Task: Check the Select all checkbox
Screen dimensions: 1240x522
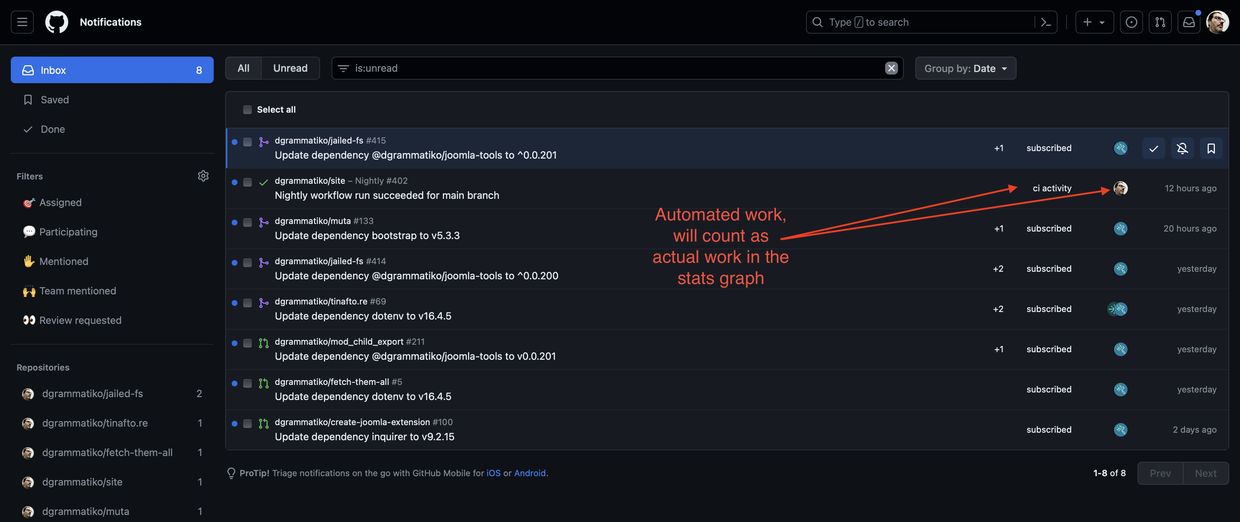Action: 247,110
